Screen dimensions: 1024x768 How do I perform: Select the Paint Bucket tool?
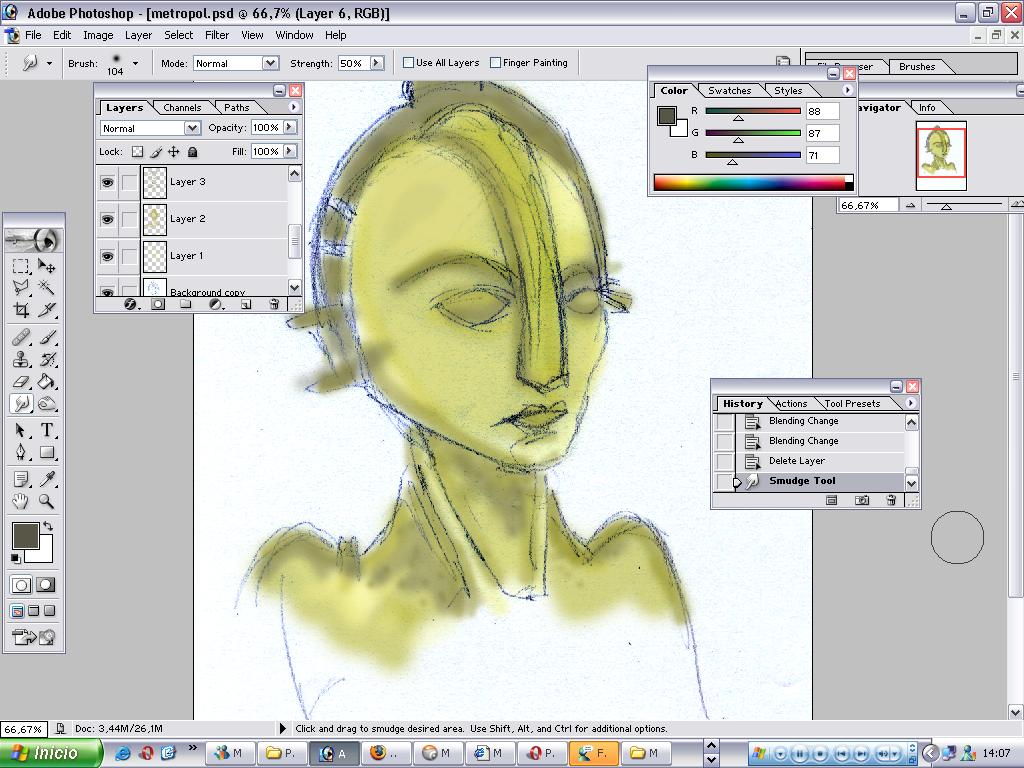(x=46, y=381)
